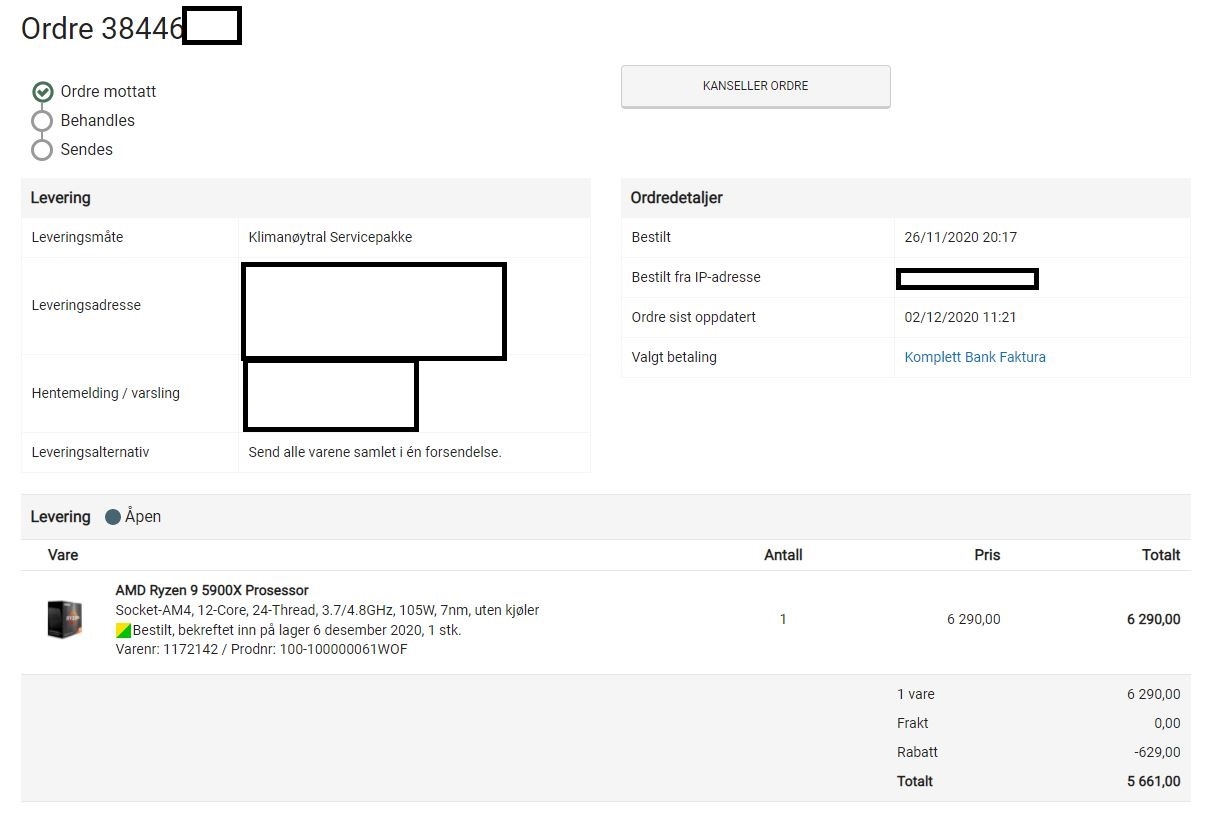
Task: Click the Ryzen 9 5900X product thumbnail
Action: pos(65,619)
